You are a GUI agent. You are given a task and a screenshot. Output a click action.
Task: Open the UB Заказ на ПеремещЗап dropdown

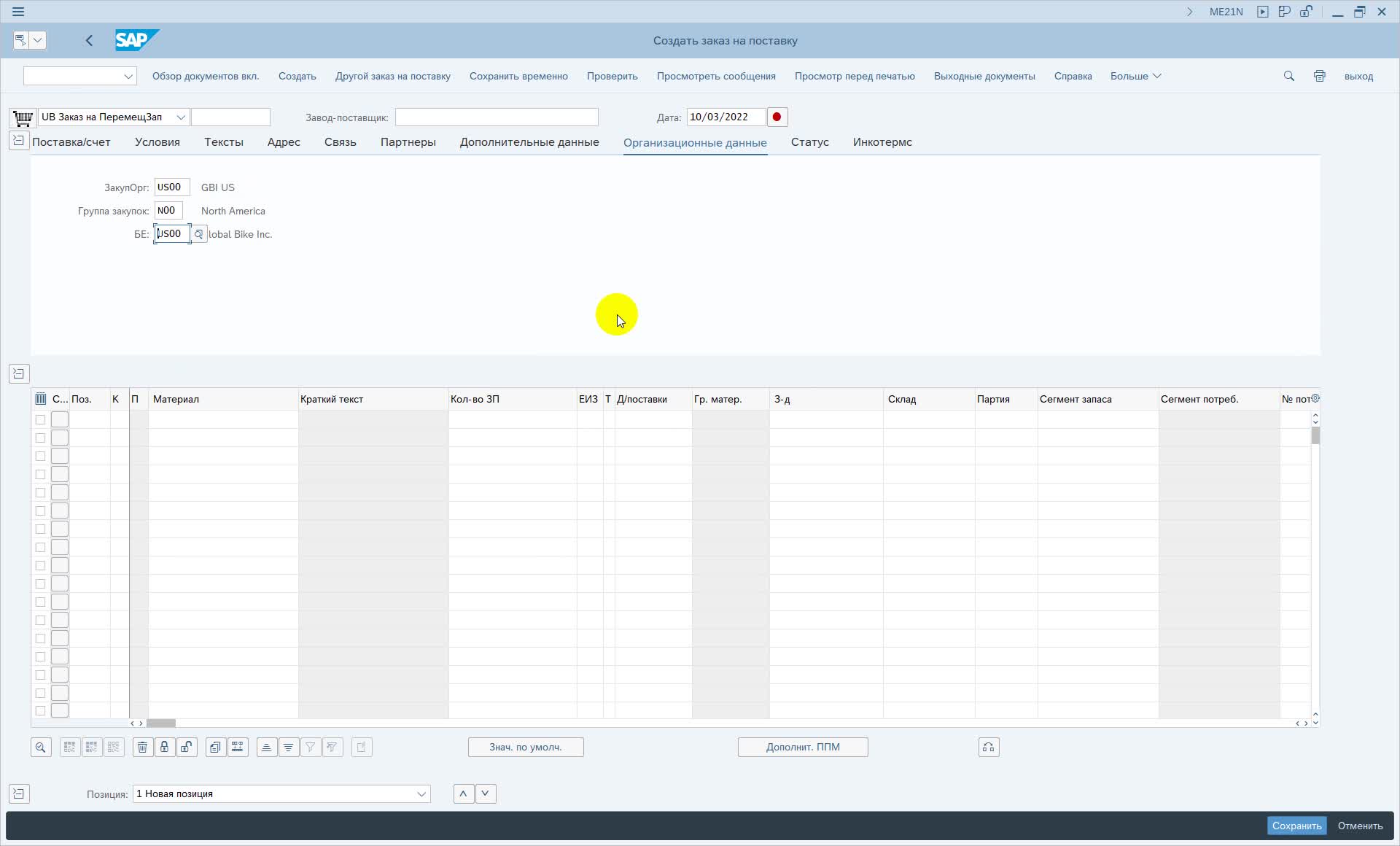(181, 117)
